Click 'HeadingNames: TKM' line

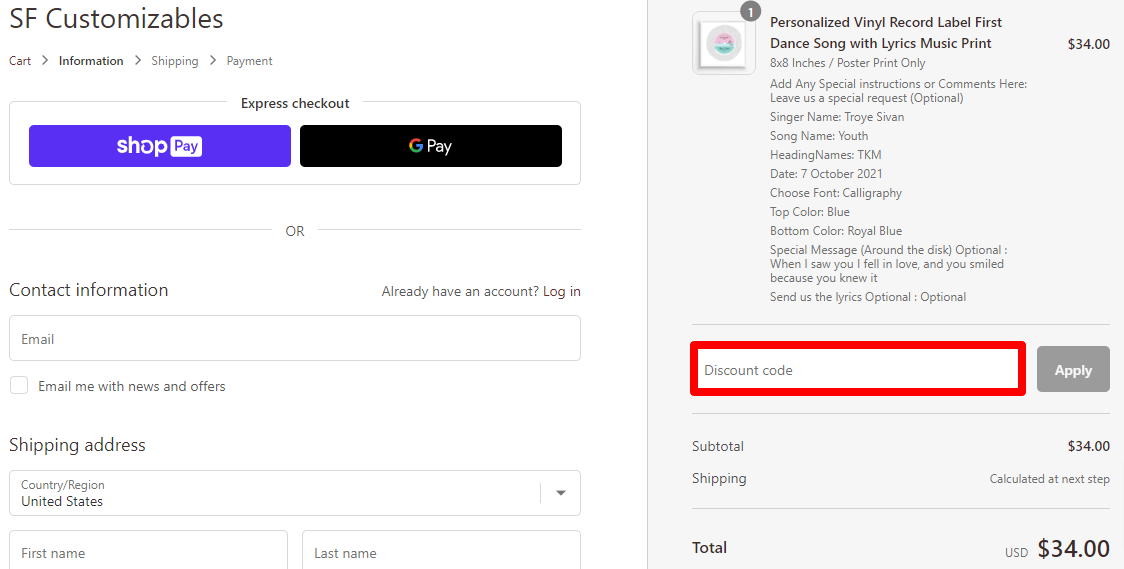coord(825,155)
